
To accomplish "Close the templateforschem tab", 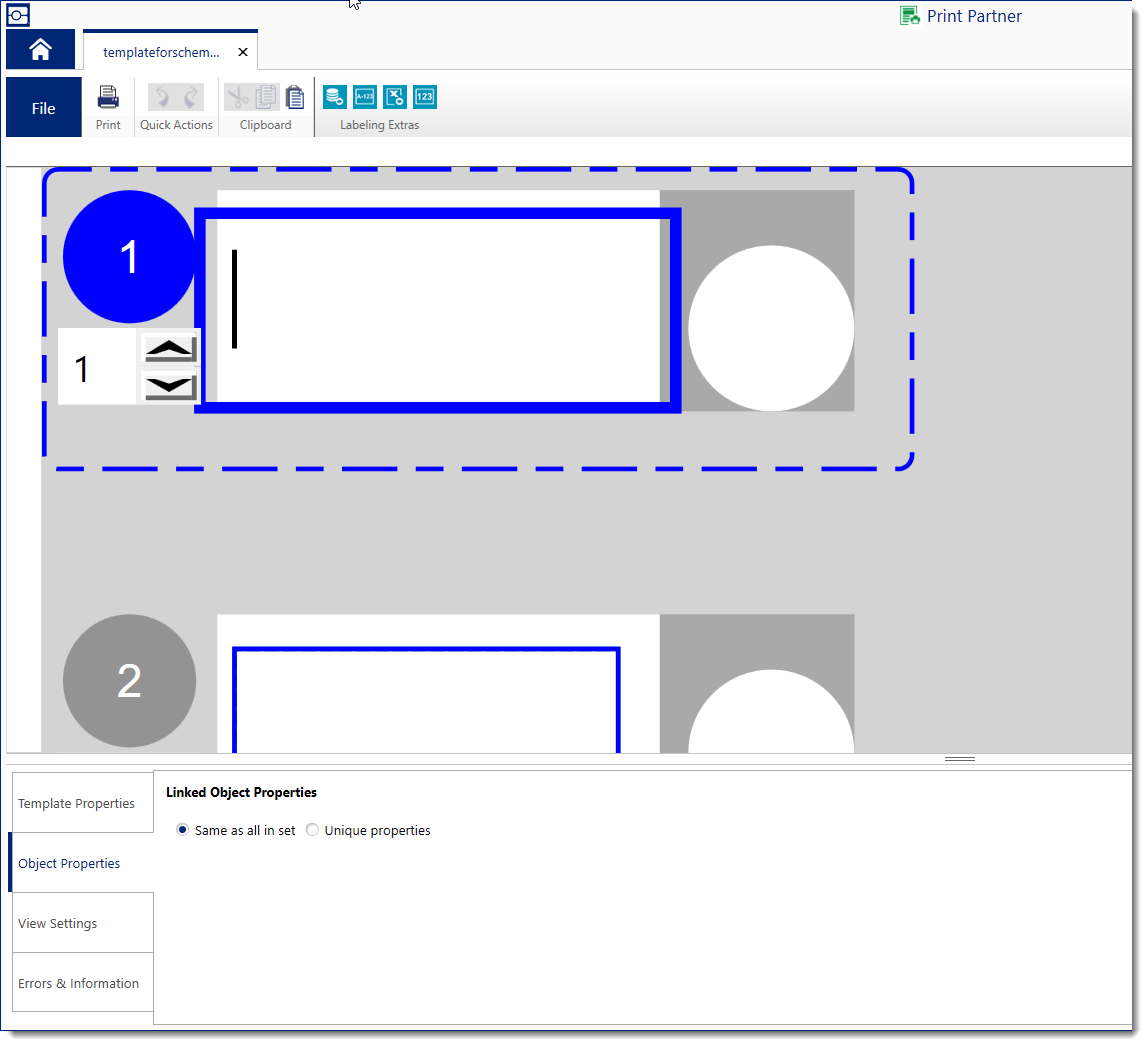I will click(243, 53).
